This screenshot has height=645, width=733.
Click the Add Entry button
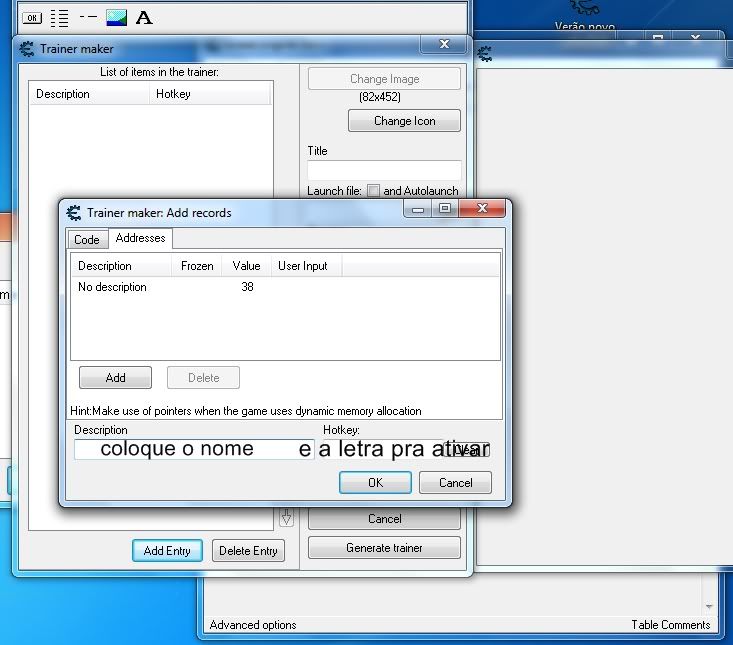[x=167, y=551]
